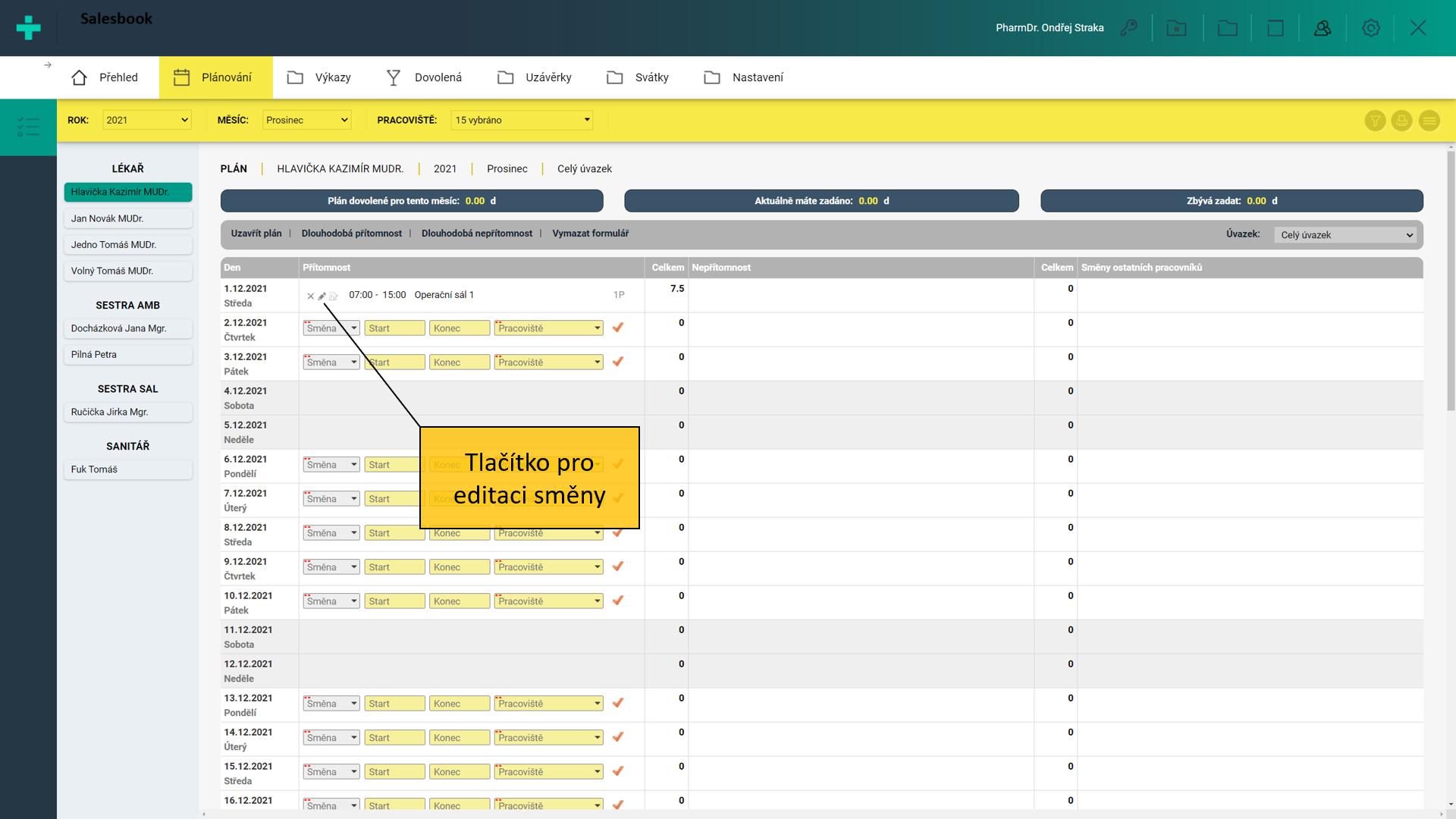This screenshot has height=819, width=1456.
Task: Open the ROK year dropdown
Action: (146, 120)
